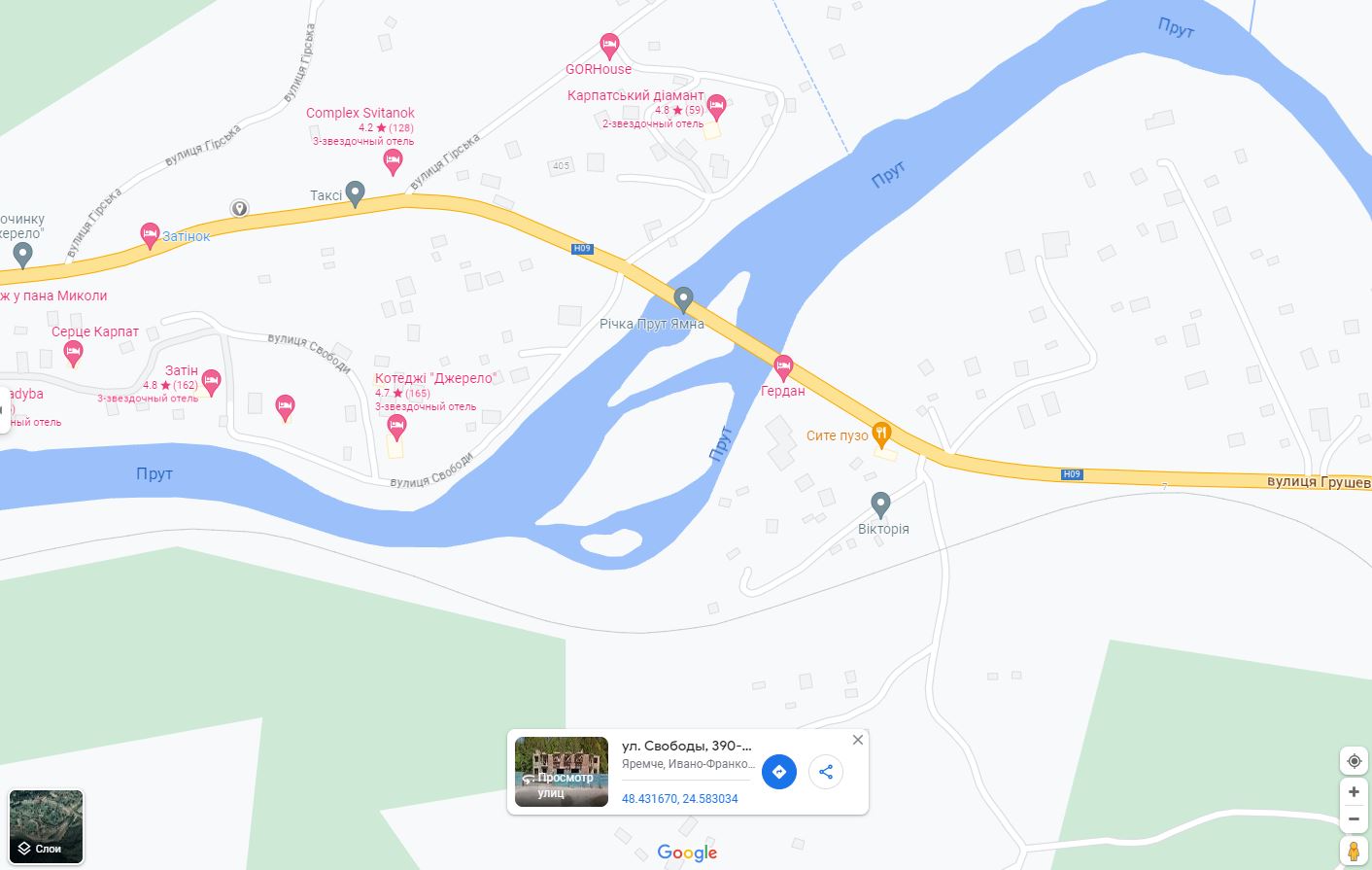
Task: Select the Герdan hotel pin by bridge
Action: click(783, 367)
